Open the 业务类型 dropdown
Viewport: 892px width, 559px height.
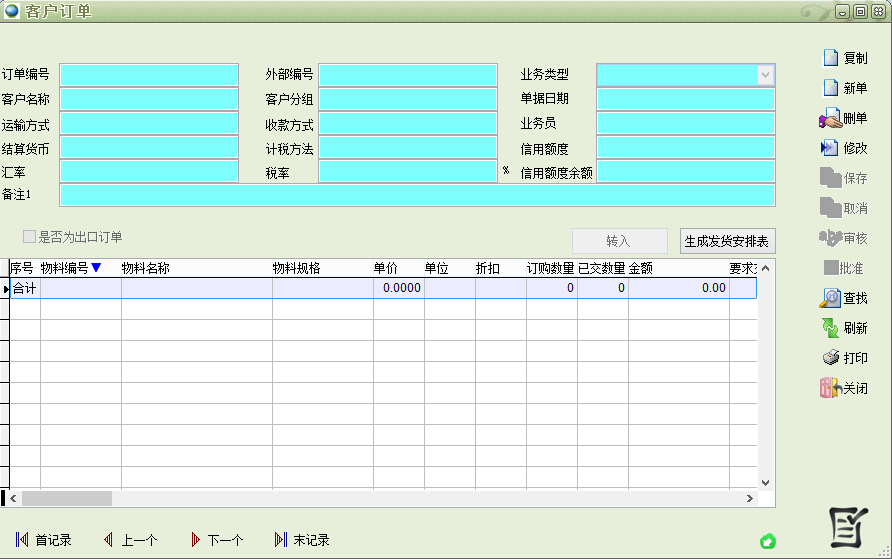tap(765, 75)
